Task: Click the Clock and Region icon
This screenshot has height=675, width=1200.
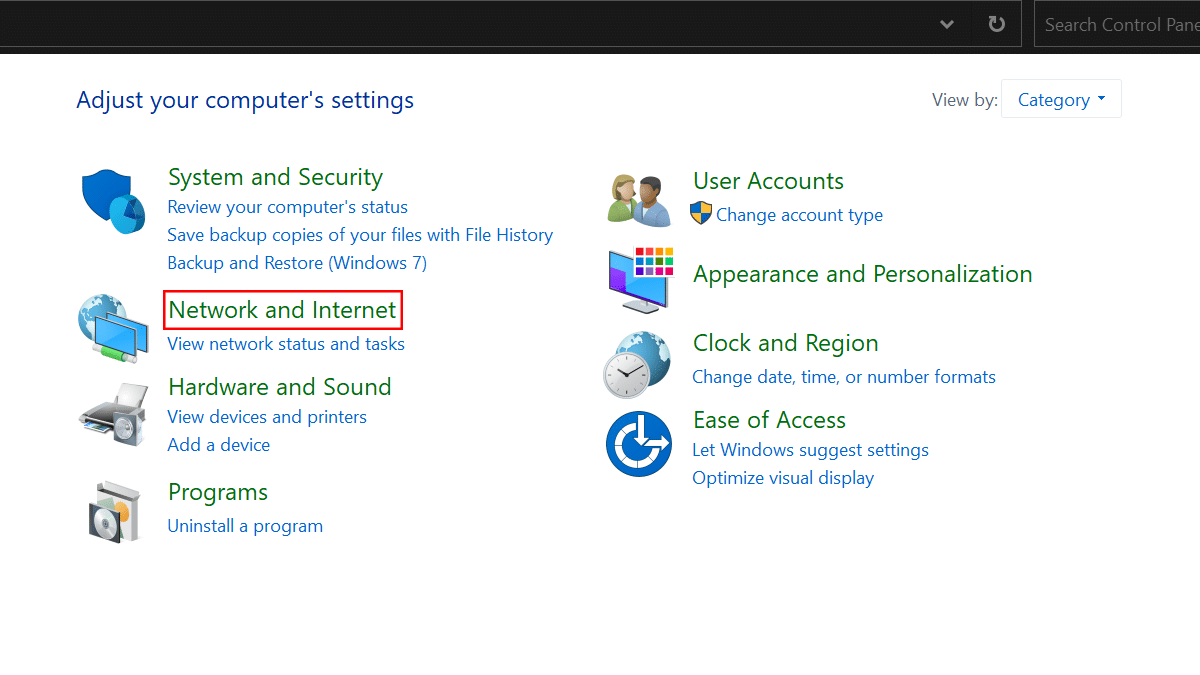Action: coord(637,364)
